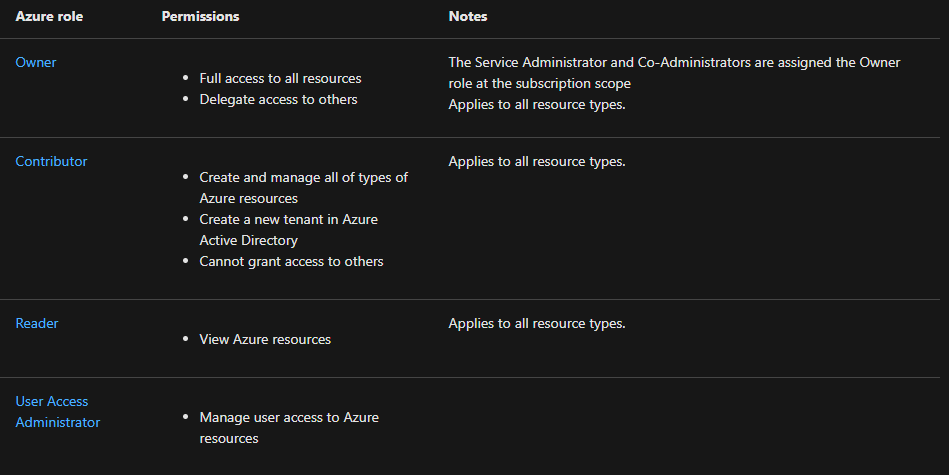This screenshot has width=949, height=475.
Task: Click the Service Administrator note in Owner row
Action: (x=674, y=62)
